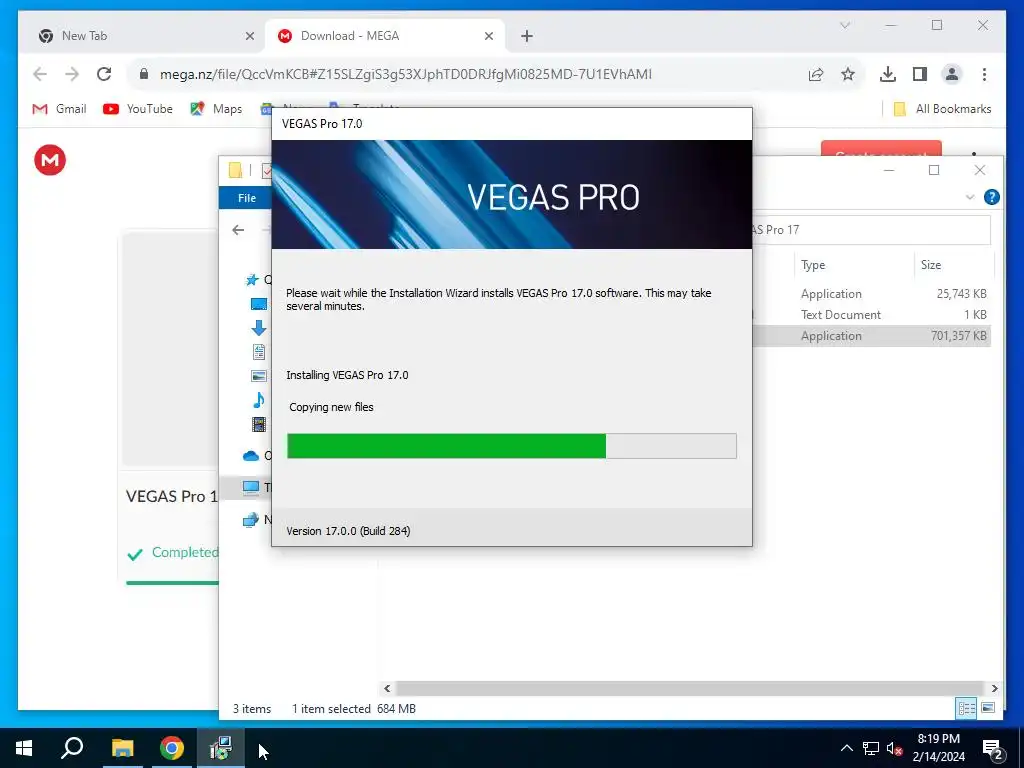Click the MEGA logo
The height and width of the screenshot is (768, 1024).
pyautogui.click(x=50, y=160)
